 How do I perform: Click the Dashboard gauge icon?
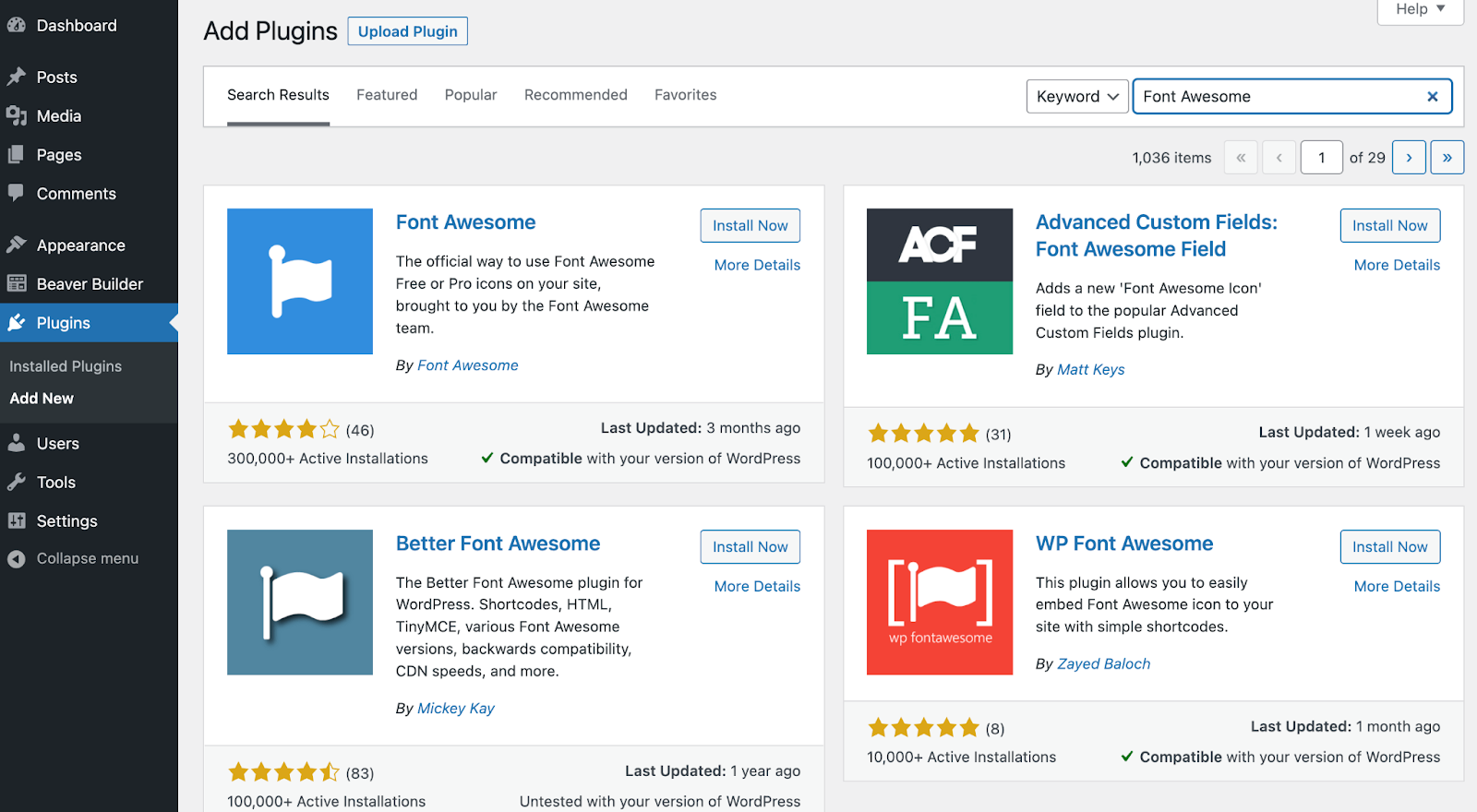click(16, 26)
